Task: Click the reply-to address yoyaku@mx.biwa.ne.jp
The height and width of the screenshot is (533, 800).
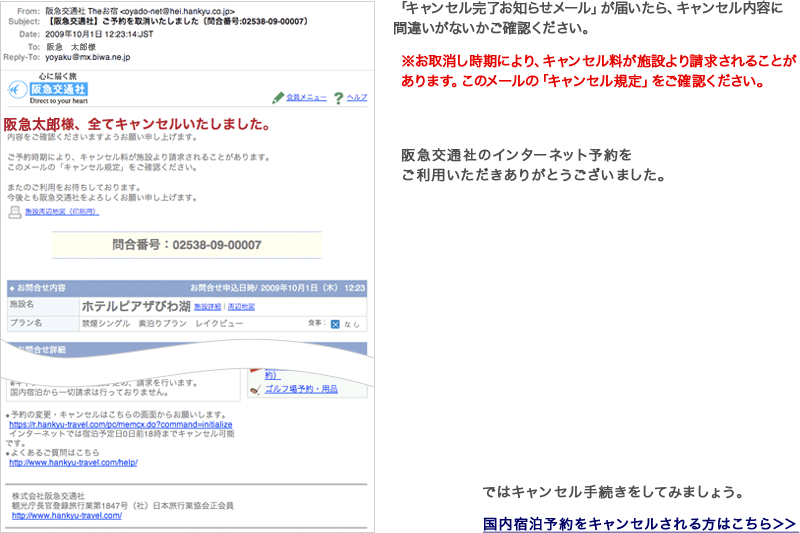Action: [x=87, y=57]
